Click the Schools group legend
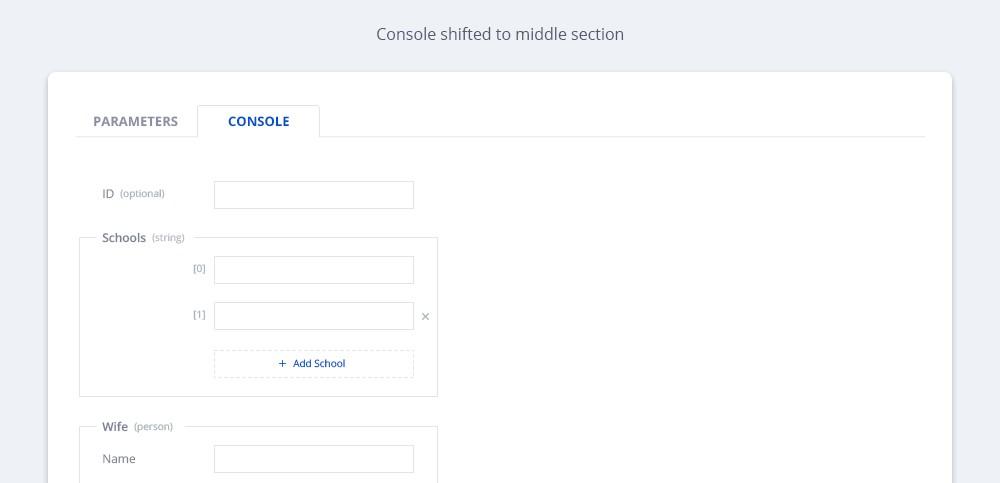Screen dimensions: 1000x483 124,237
